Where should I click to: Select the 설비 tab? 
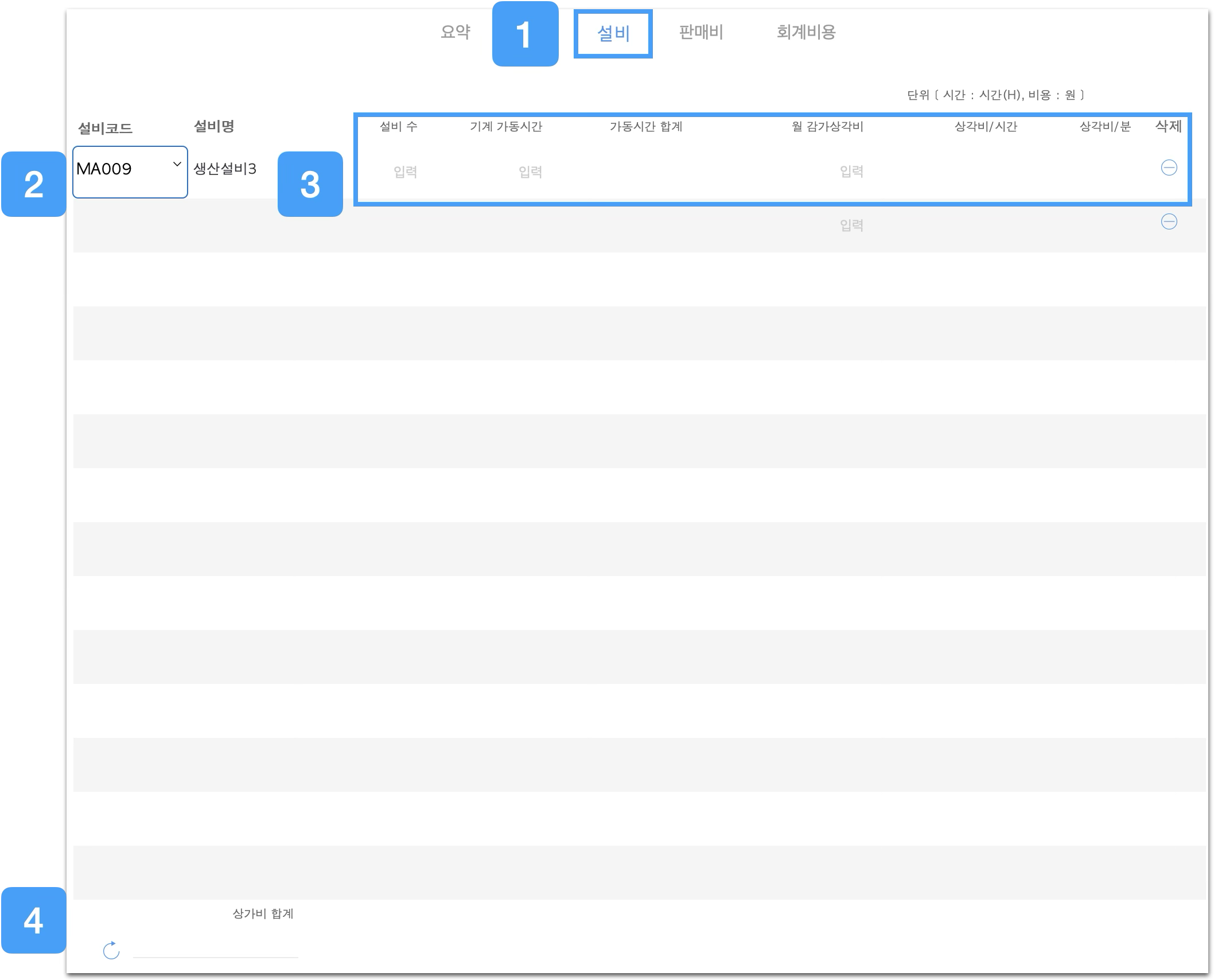coord(613,34)
